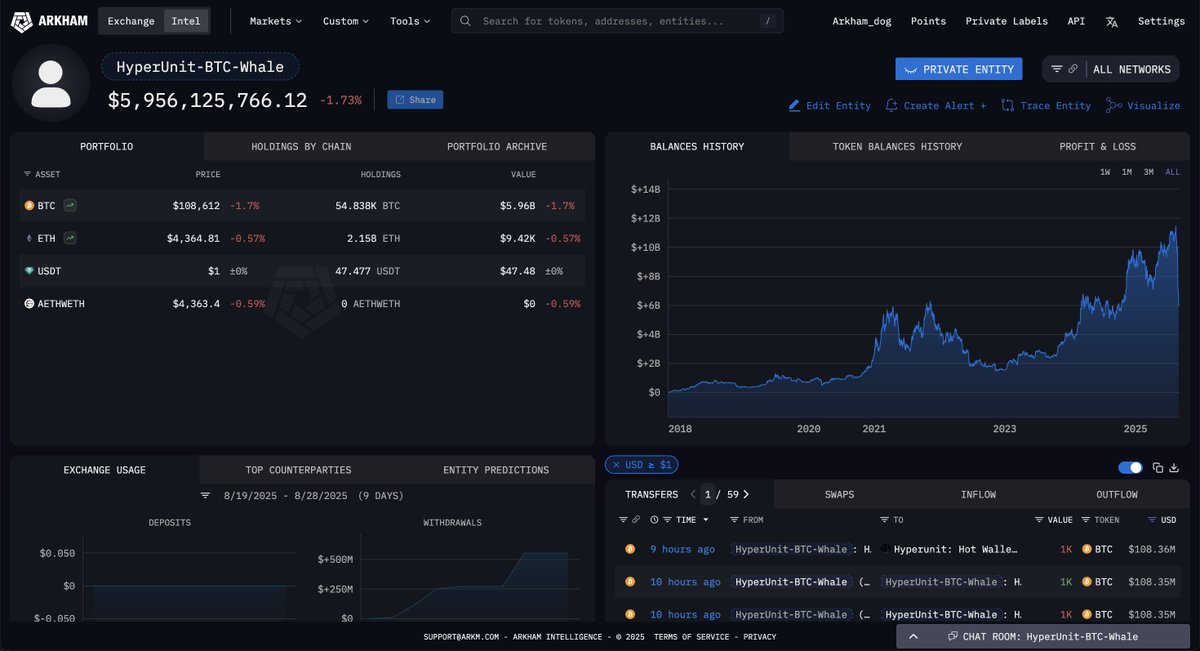The width and height of the screenshot is (1200, 651).
Task: Toggle the blue switch above transfers
Action: 1131,467
